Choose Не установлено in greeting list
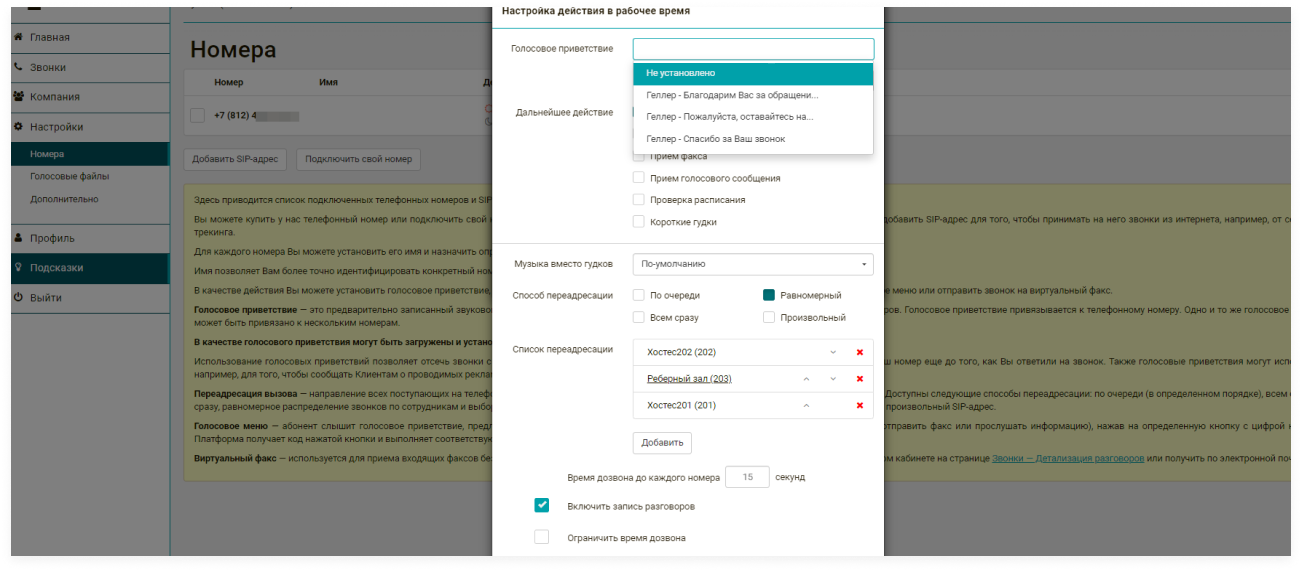This screenshot has width=1302, height=571. (753, 73)
